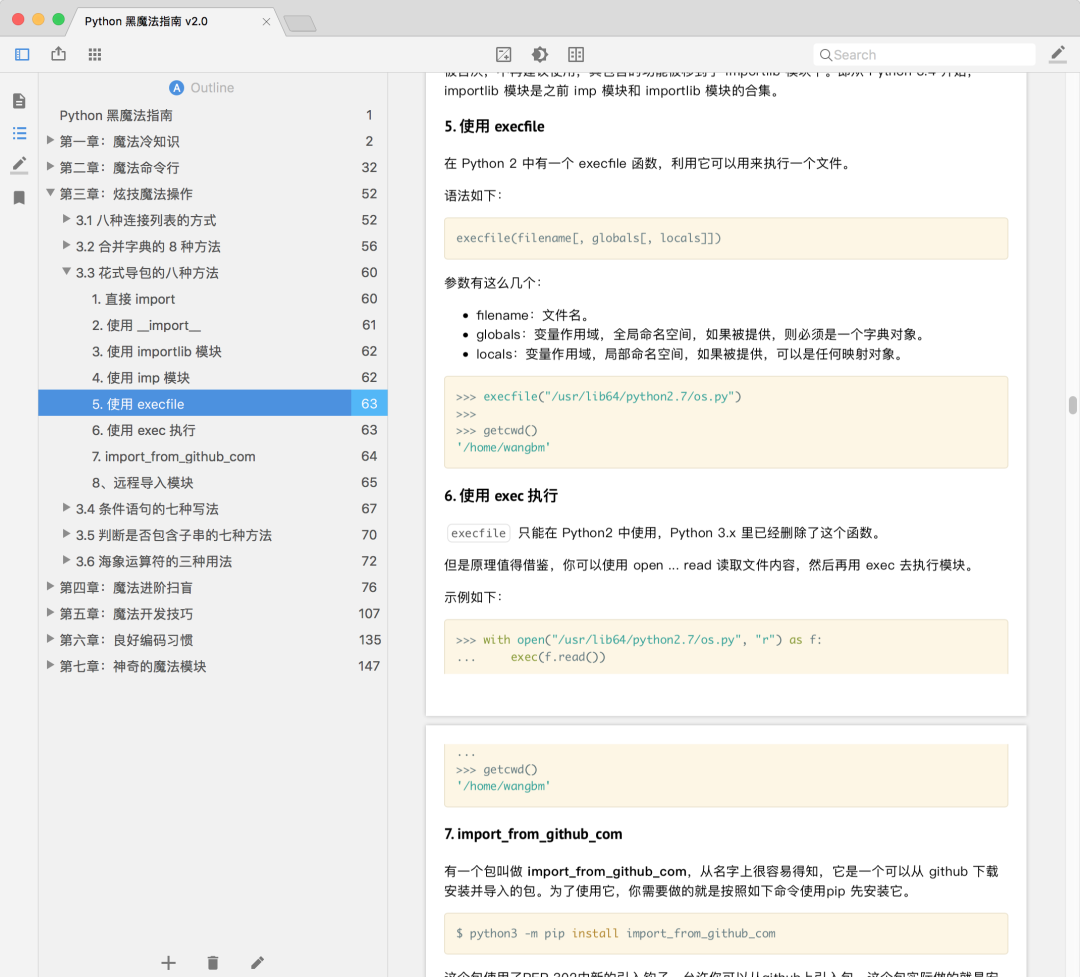This screenshot has height=977, width=1080.
Task: Expand 第二章：魔法命令行 chapter
Action: 50,167
